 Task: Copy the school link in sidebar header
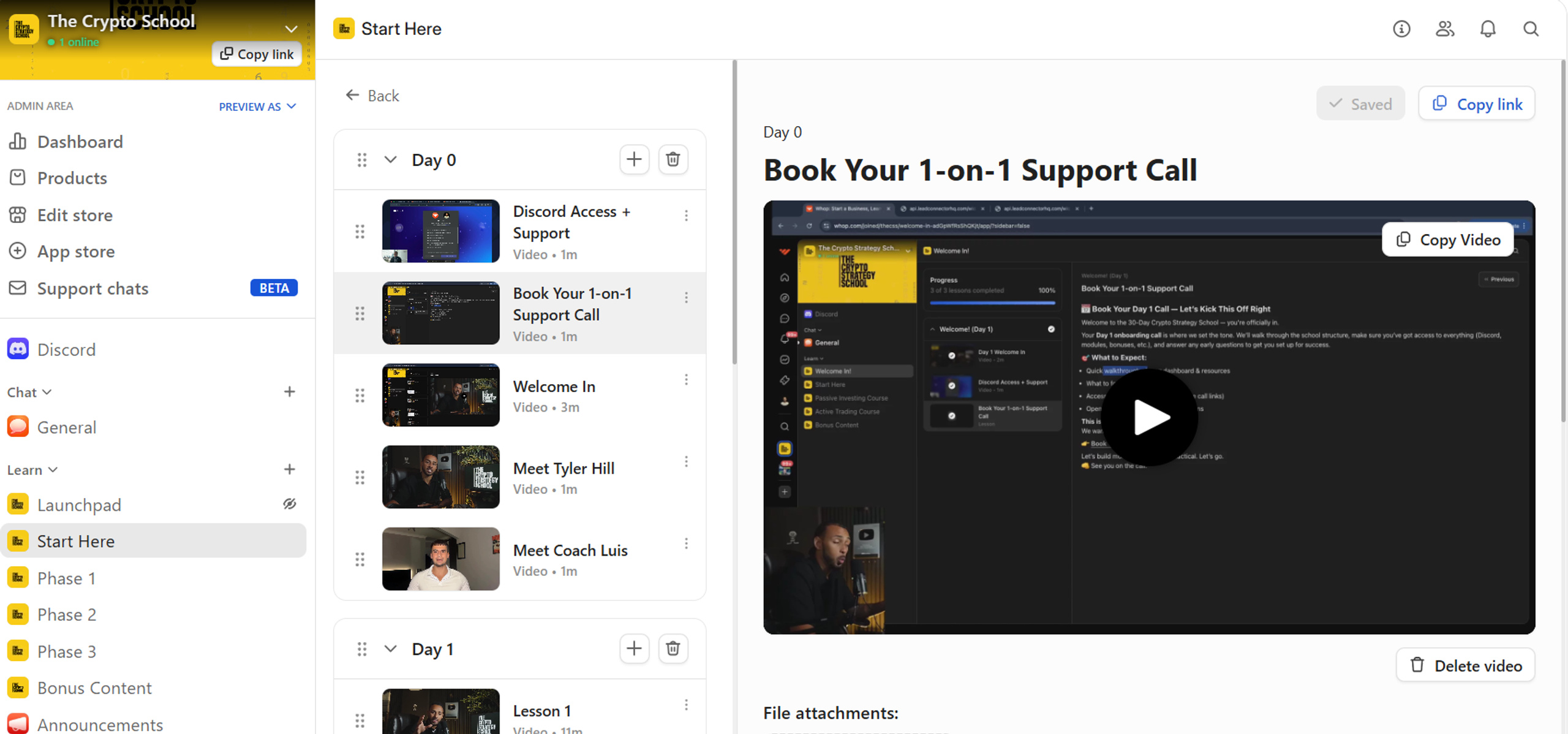[x=257, y=54]
